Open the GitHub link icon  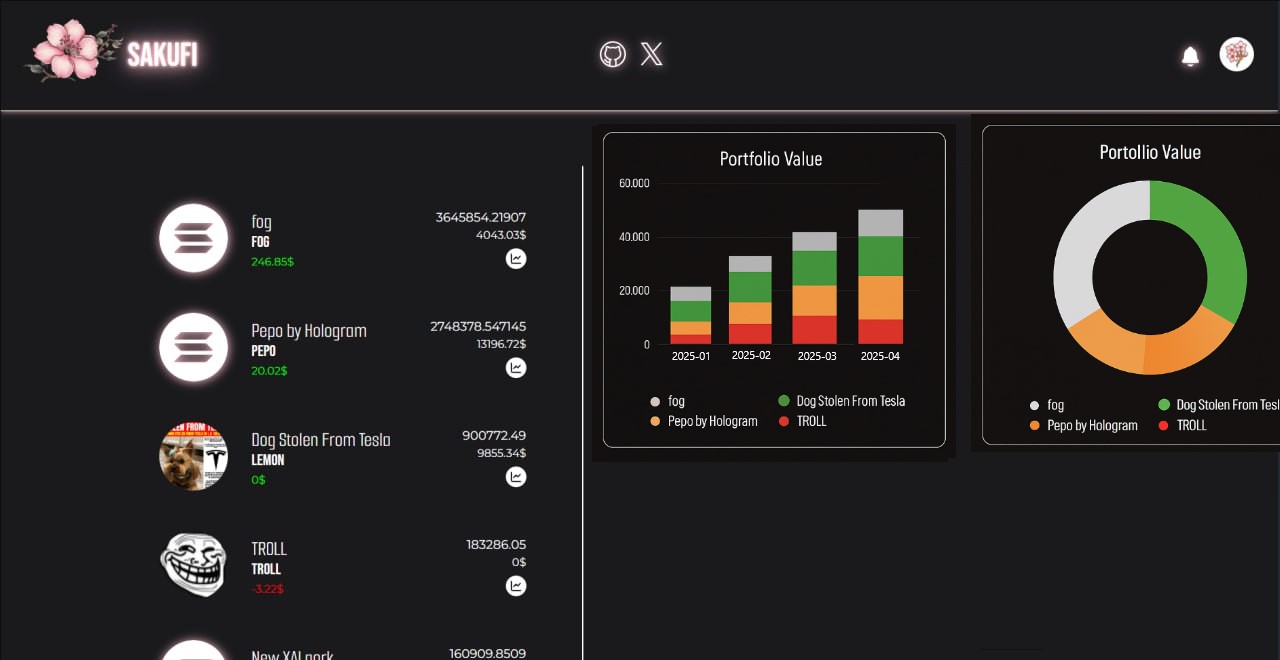click(x=613, y=54)
